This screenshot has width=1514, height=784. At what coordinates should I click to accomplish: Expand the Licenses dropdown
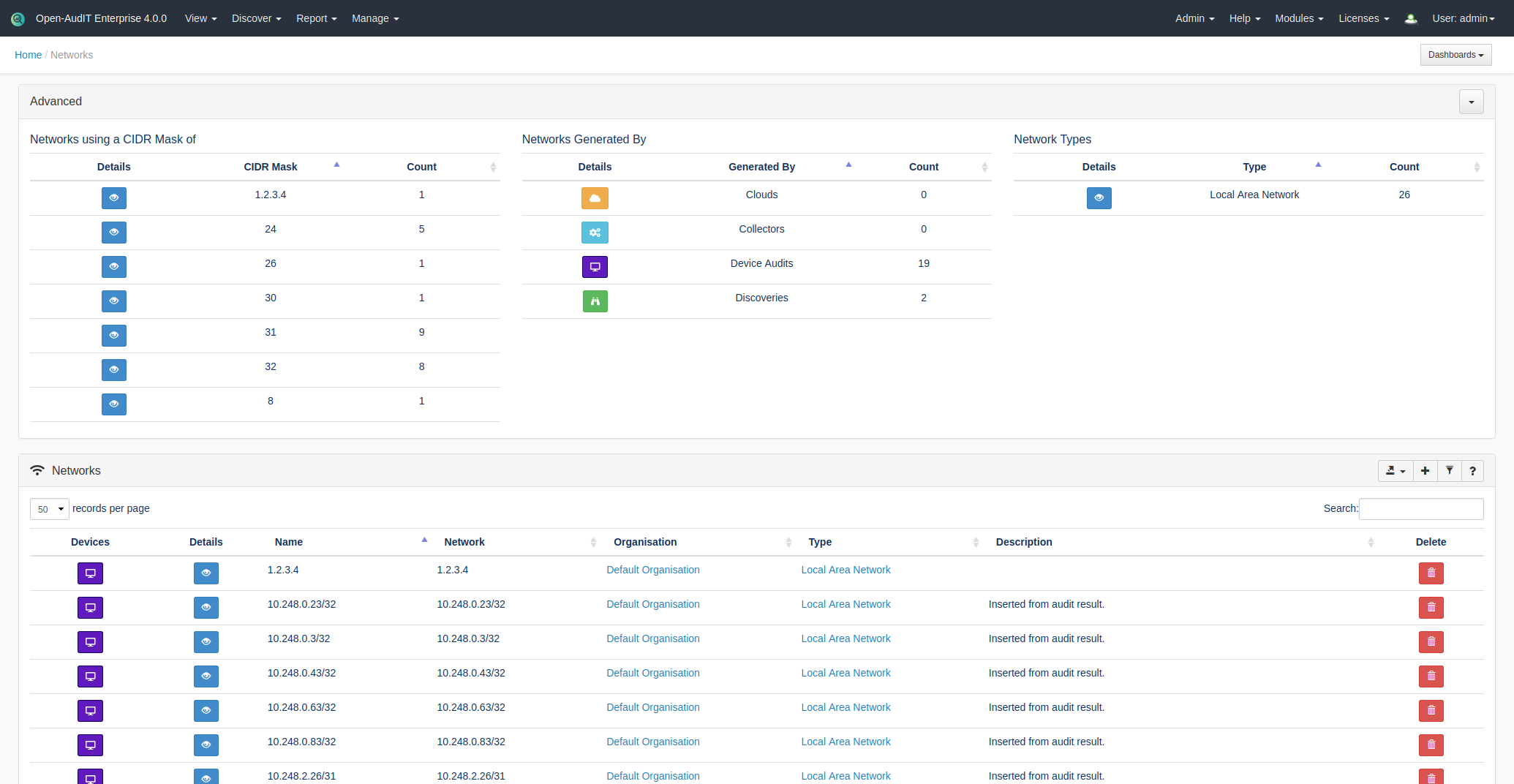(1363, 18)
